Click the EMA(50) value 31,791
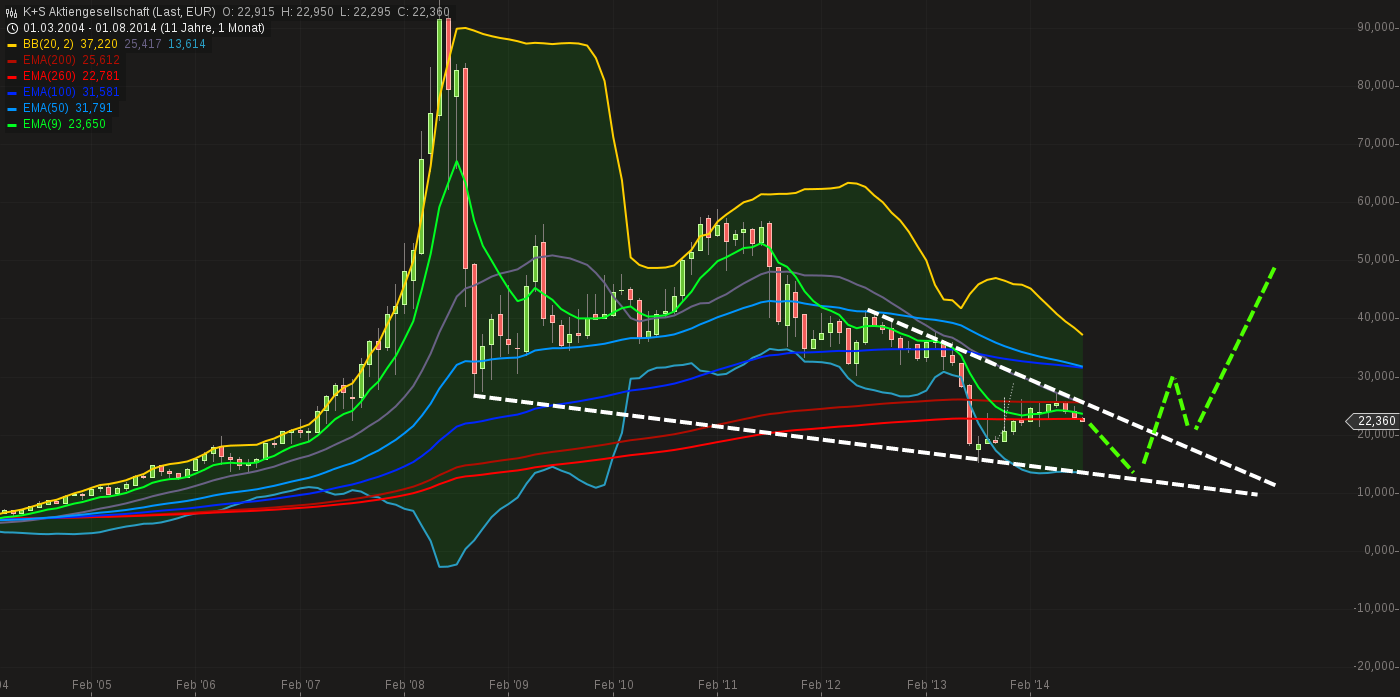The width and height of the screenshot is (1400, 697). pos(94,108)
